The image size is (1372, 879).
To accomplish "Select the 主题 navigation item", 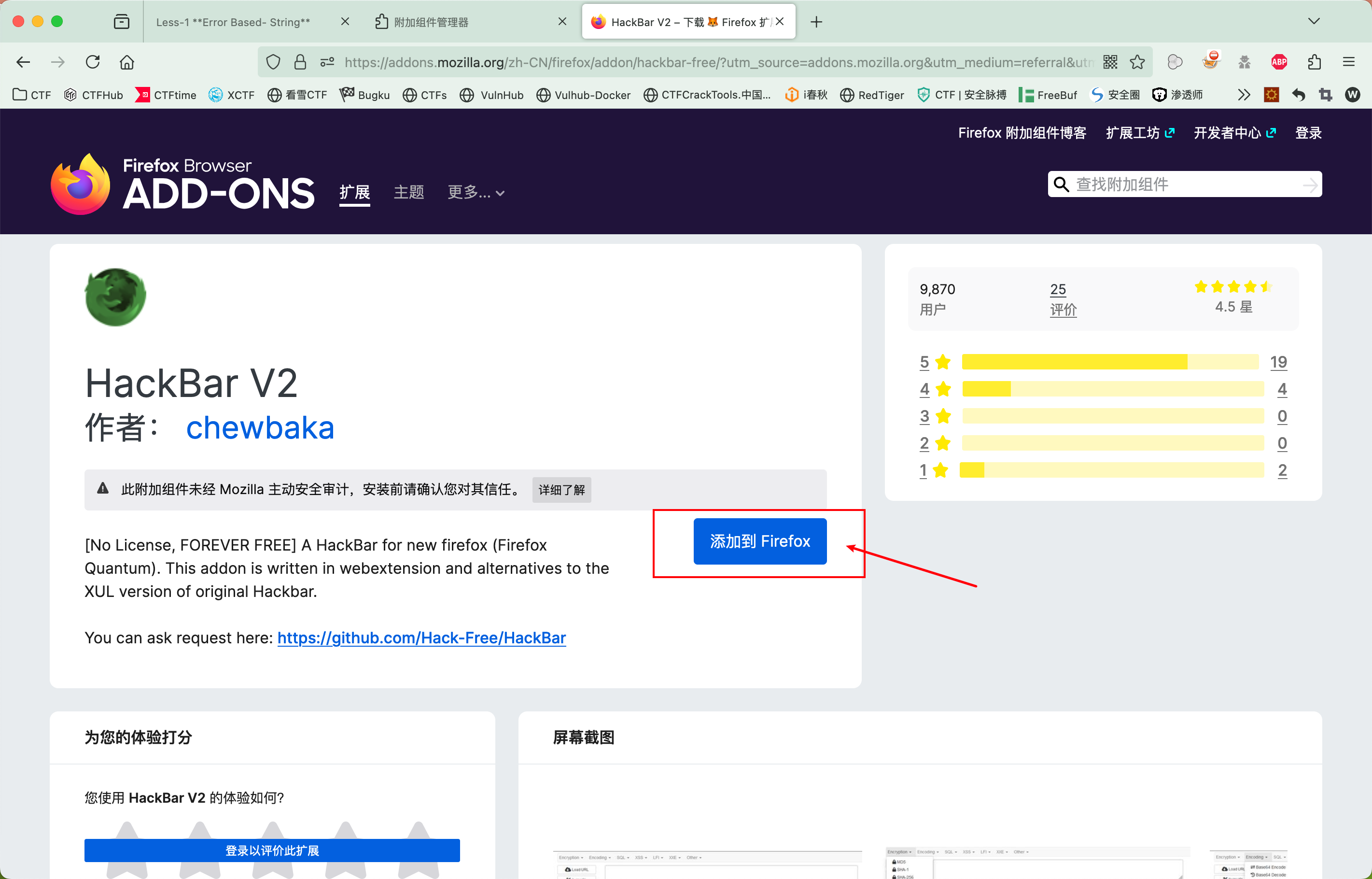I will 408,192.
